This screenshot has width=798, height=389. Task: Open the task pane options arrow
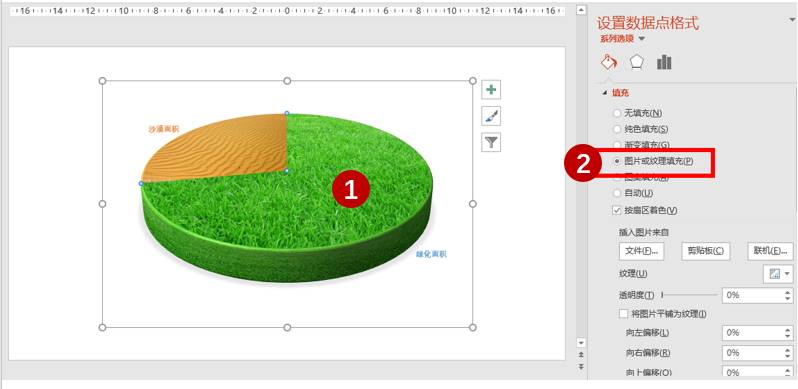792,20
